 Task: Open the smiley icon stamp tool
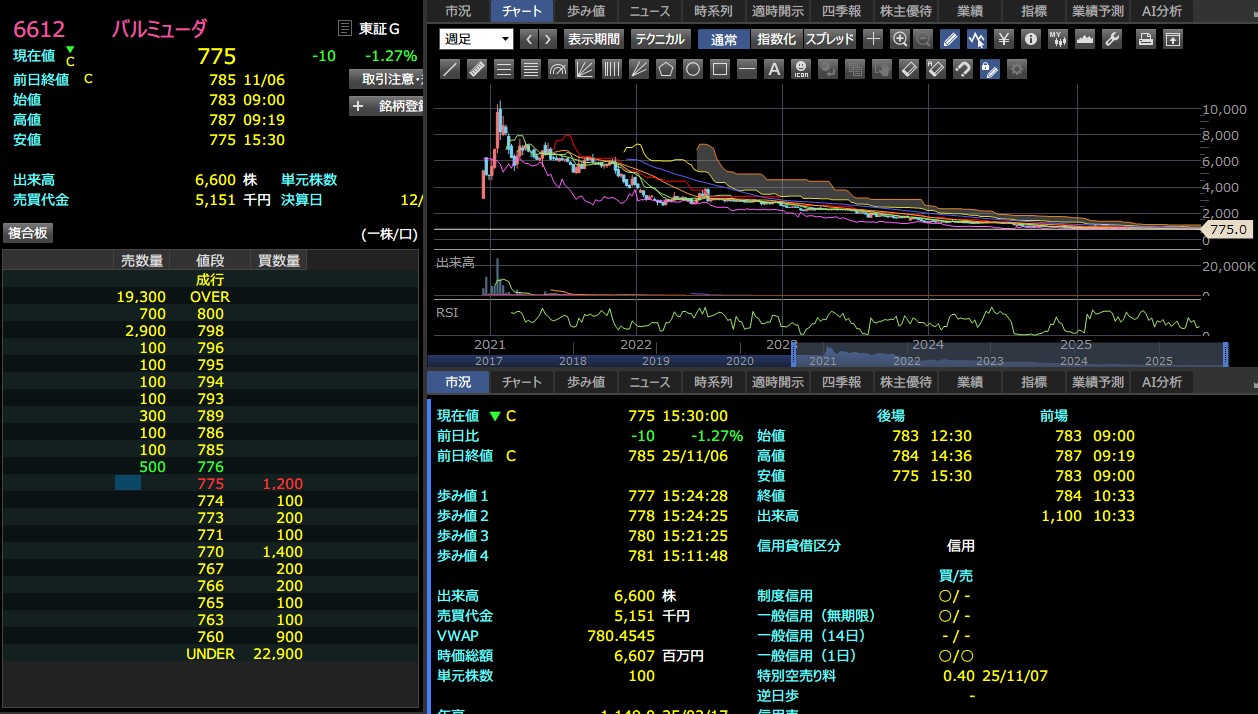point(801,69)
